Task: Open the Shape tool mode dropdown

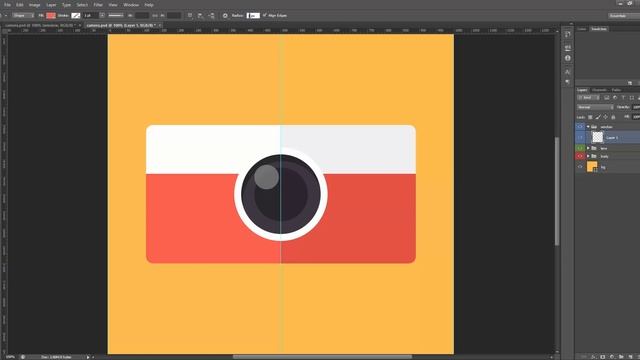Action: [23, 16]
